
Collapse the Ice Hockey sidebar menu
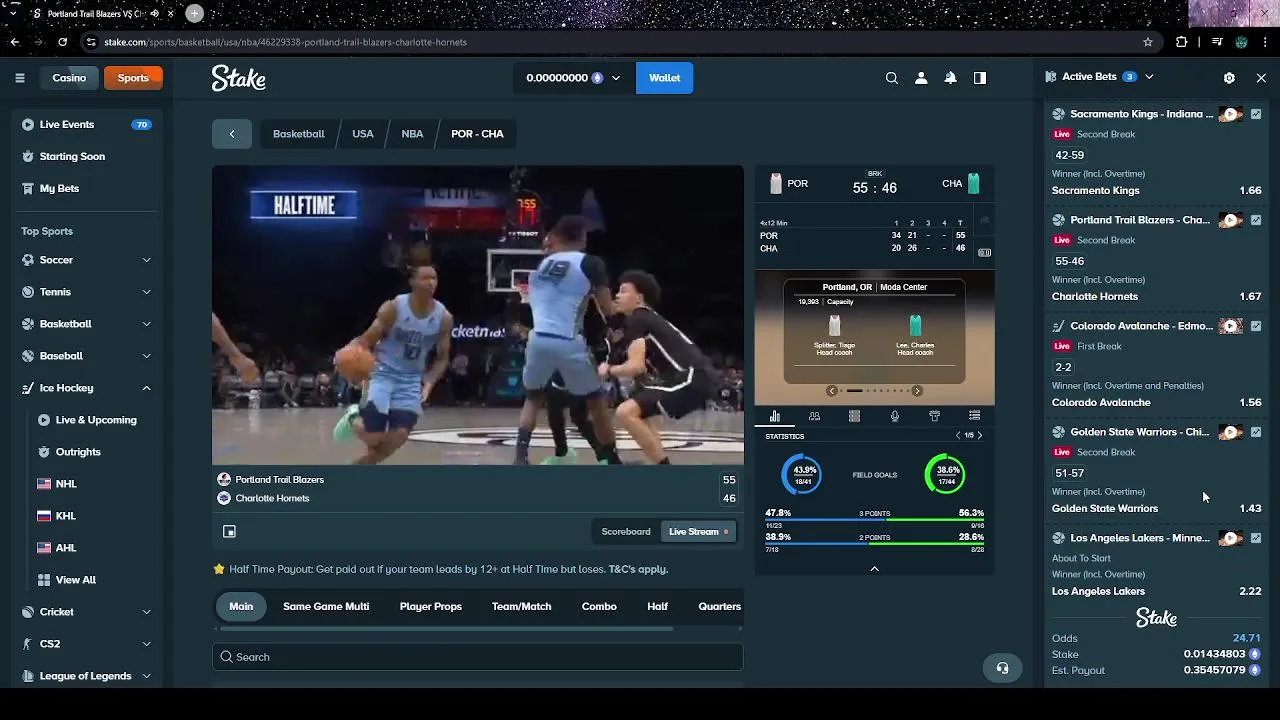[x=146, y=388]
